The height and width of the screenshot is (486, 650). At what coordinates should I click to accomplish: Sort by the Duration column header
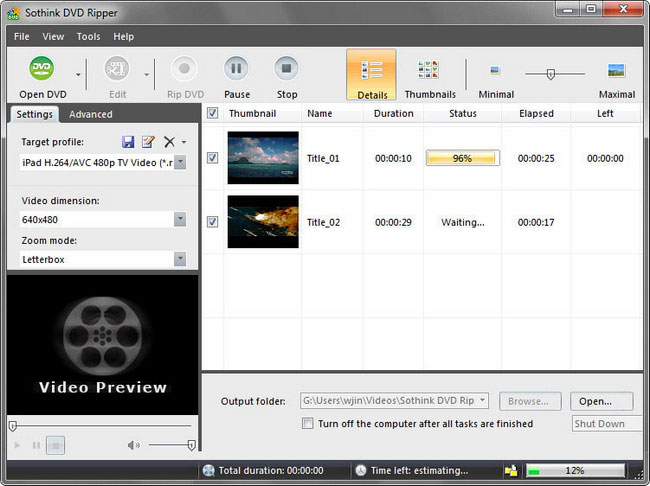393,113
